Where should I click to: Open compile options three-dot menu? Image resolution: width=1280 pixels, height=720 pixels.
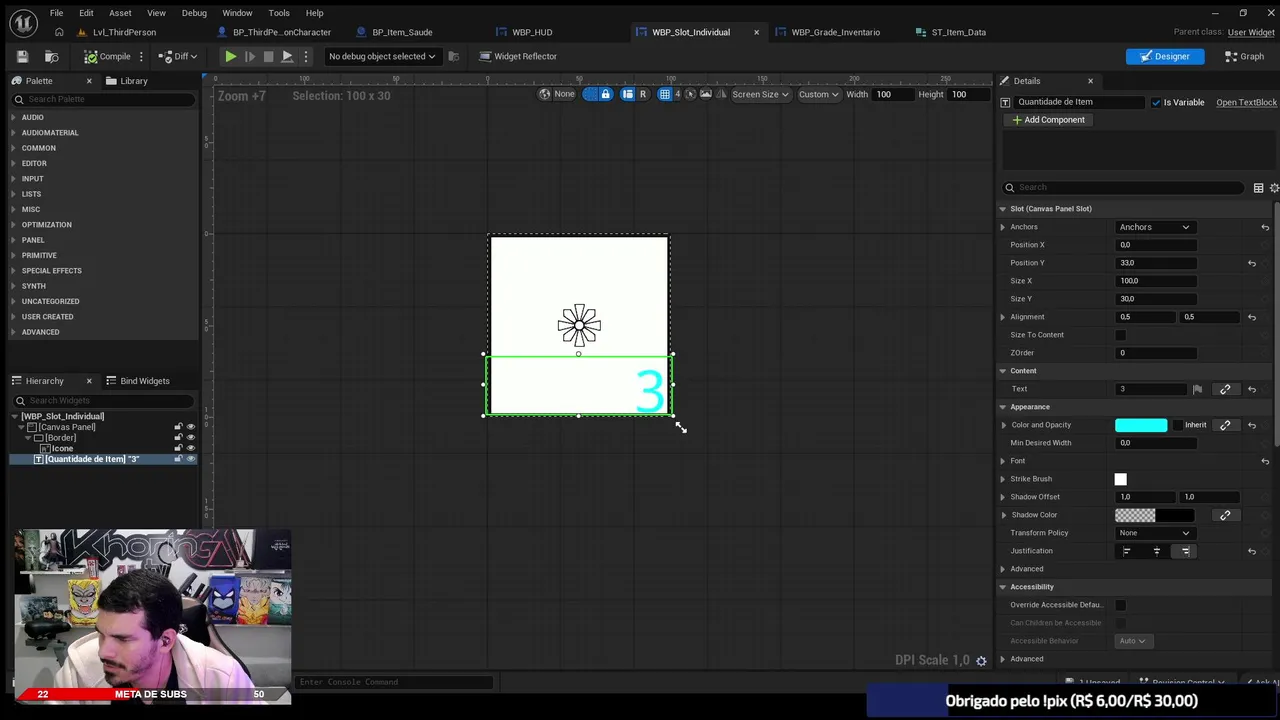point(141,56)
